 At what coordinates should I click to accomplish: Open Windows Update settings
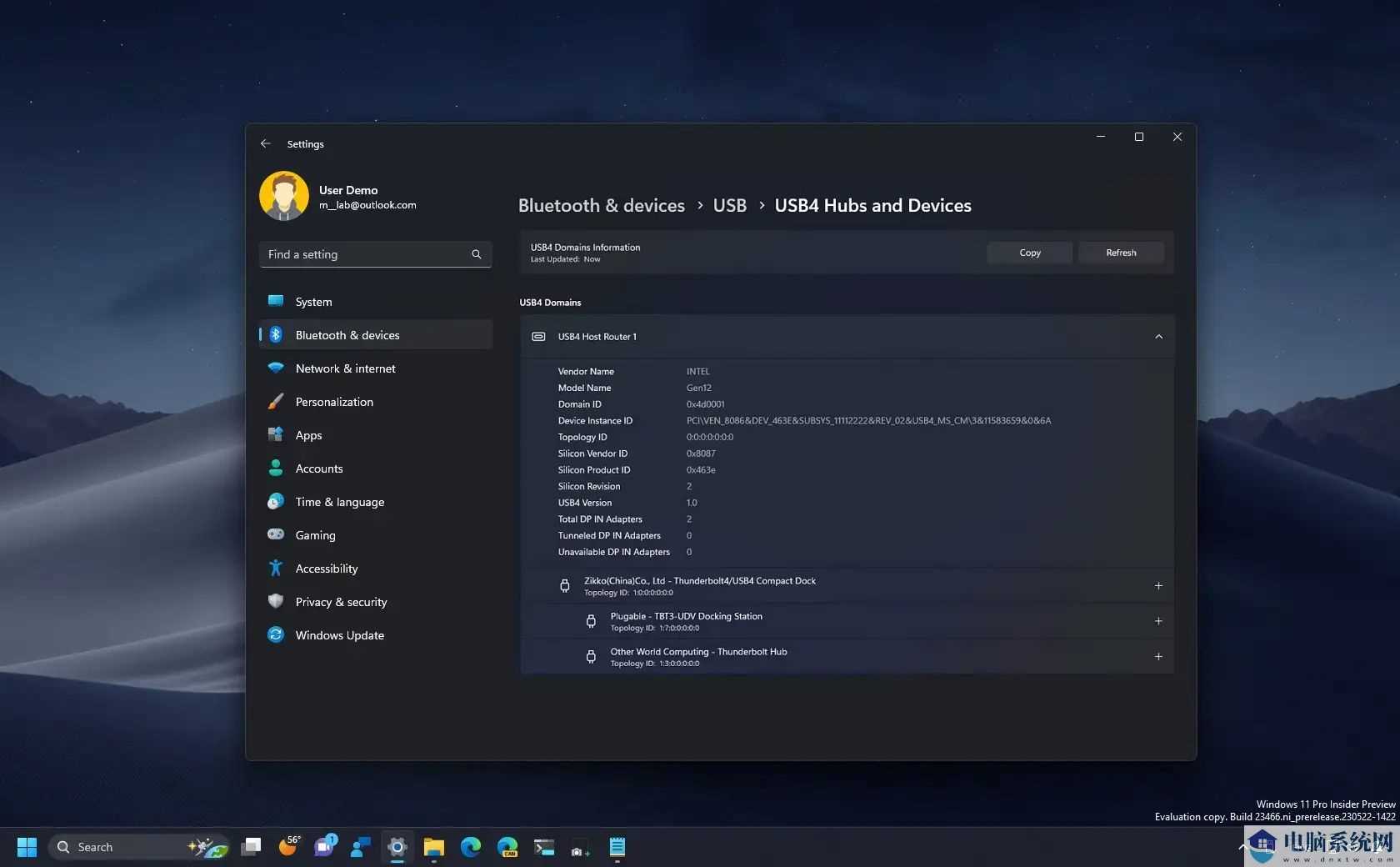click(376, 635)
